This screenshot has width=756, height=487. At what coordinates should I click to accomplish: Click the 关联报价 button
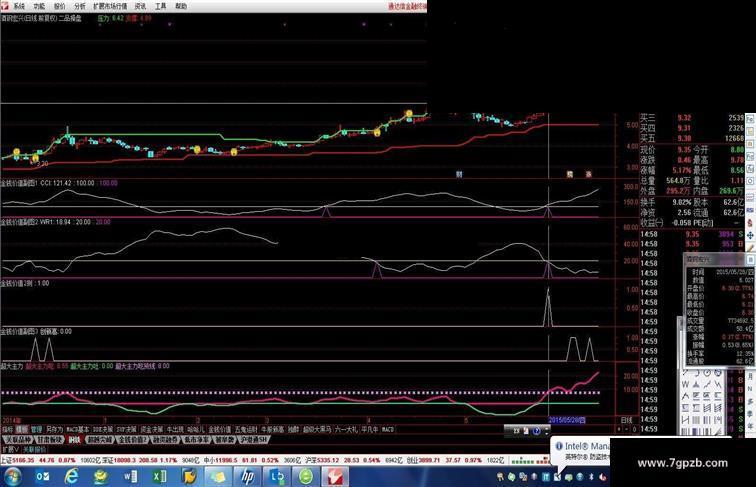(x=35, y=449)
